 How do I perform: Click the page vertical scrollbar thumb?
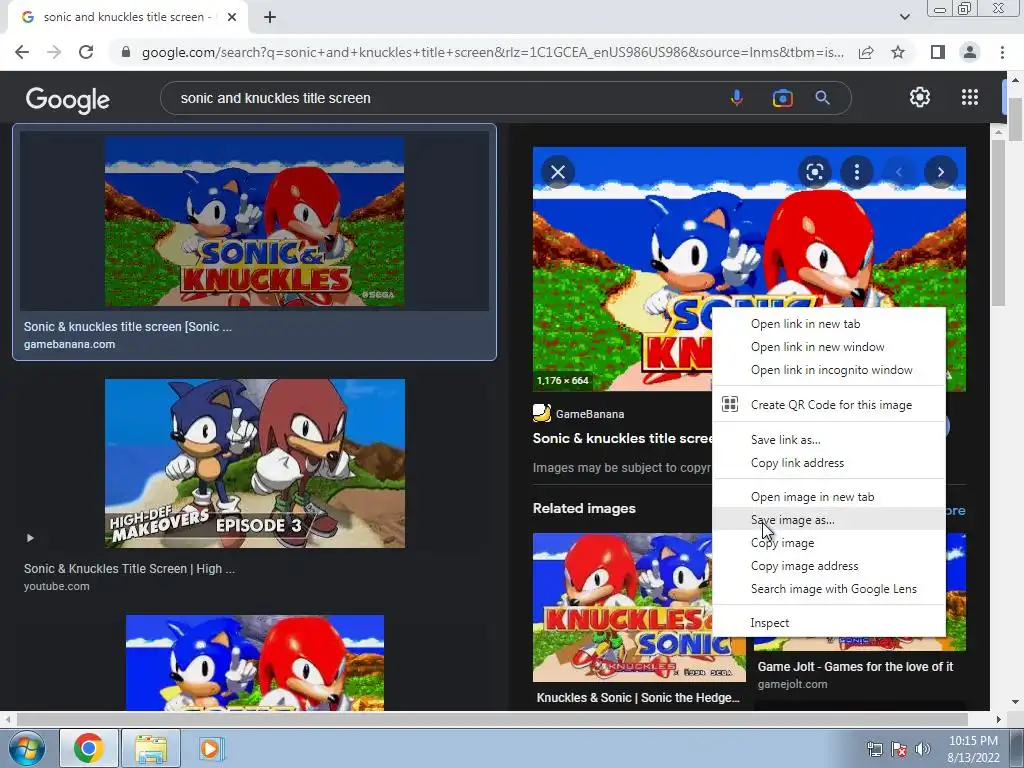1016,120
